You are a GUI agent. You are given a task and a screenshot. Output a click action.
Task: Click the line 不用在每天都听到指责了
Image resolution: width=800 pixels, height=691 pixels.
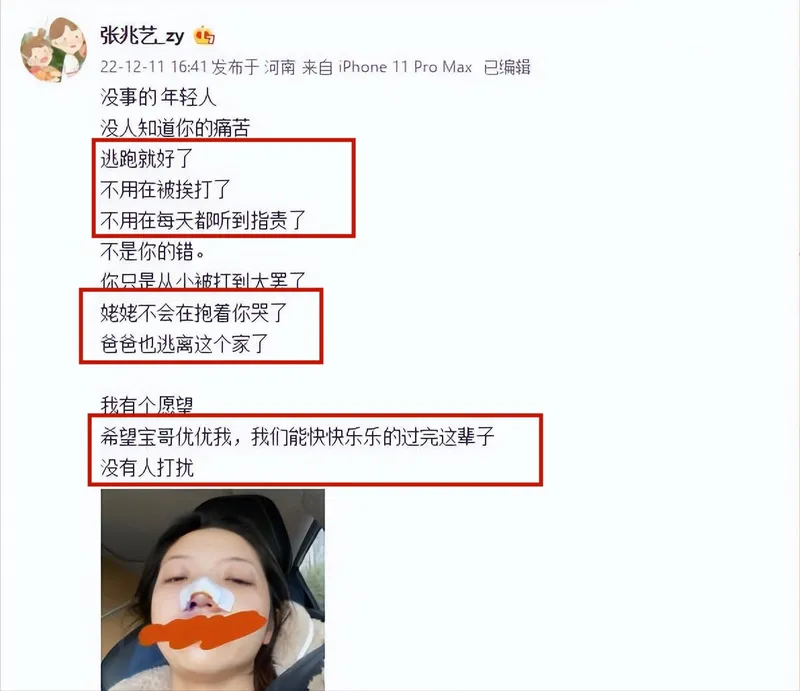pos(203,220)
